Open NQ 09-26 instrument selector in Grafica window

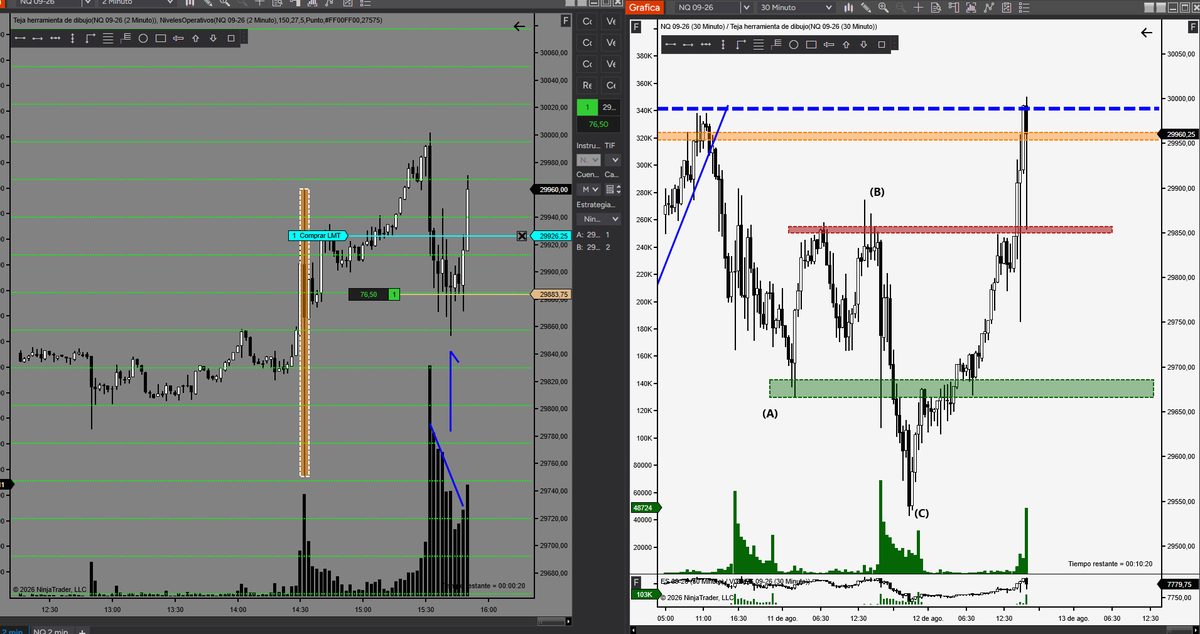click(x=714, y=8)
